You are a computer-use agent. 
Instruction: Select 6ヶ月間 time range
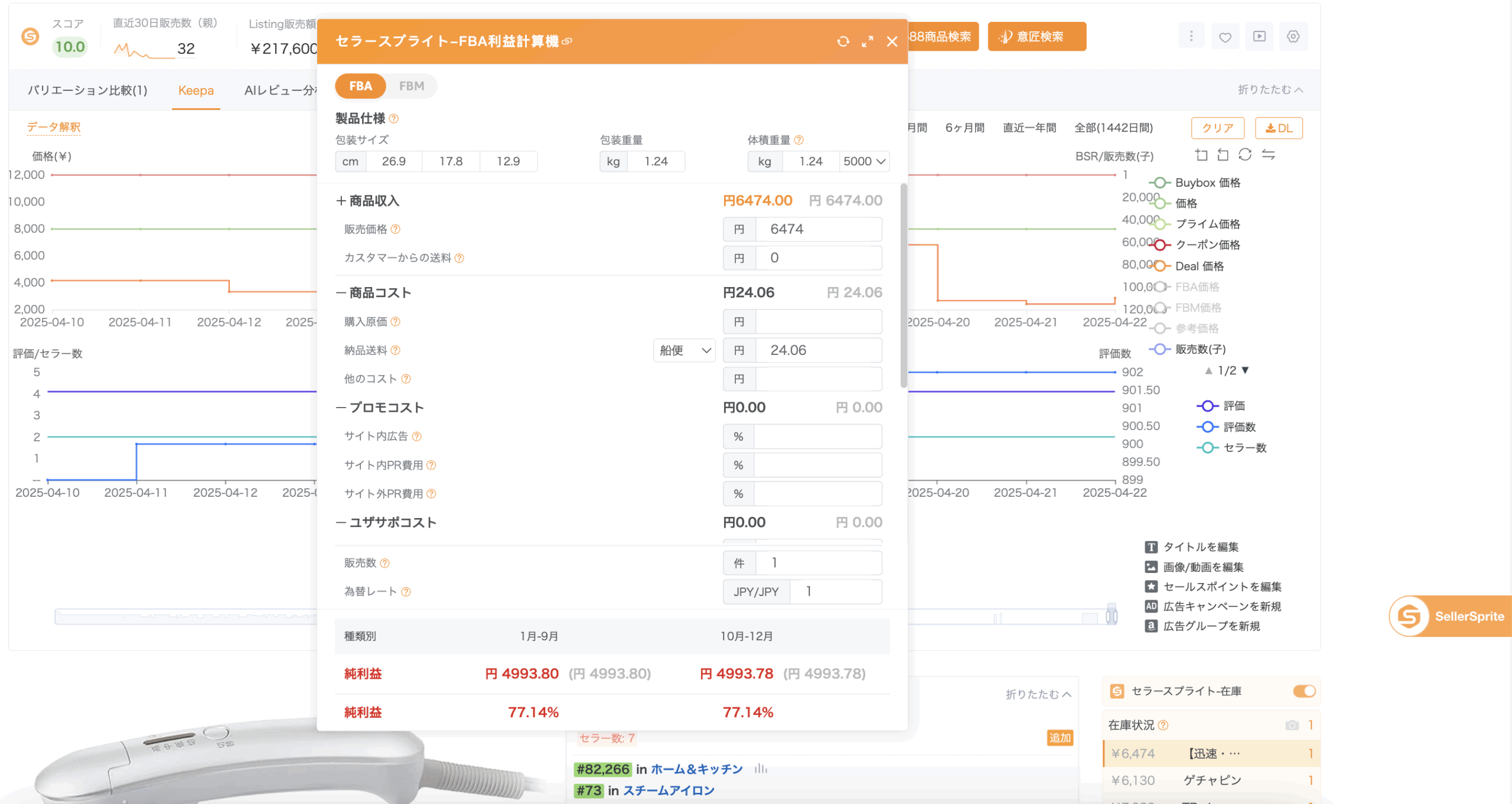pyautogui.click(x=964, y=128)
